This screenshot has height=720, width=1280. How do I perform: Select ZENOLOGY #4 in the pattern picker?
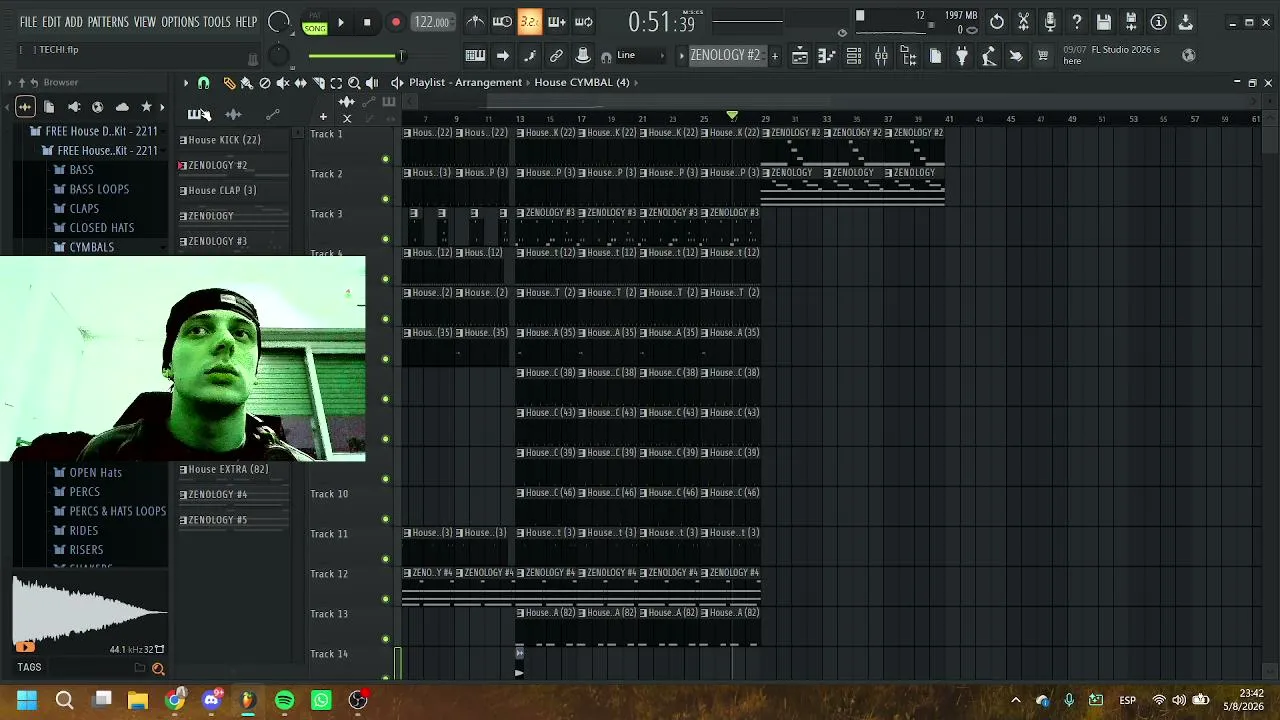pos(235,494)
